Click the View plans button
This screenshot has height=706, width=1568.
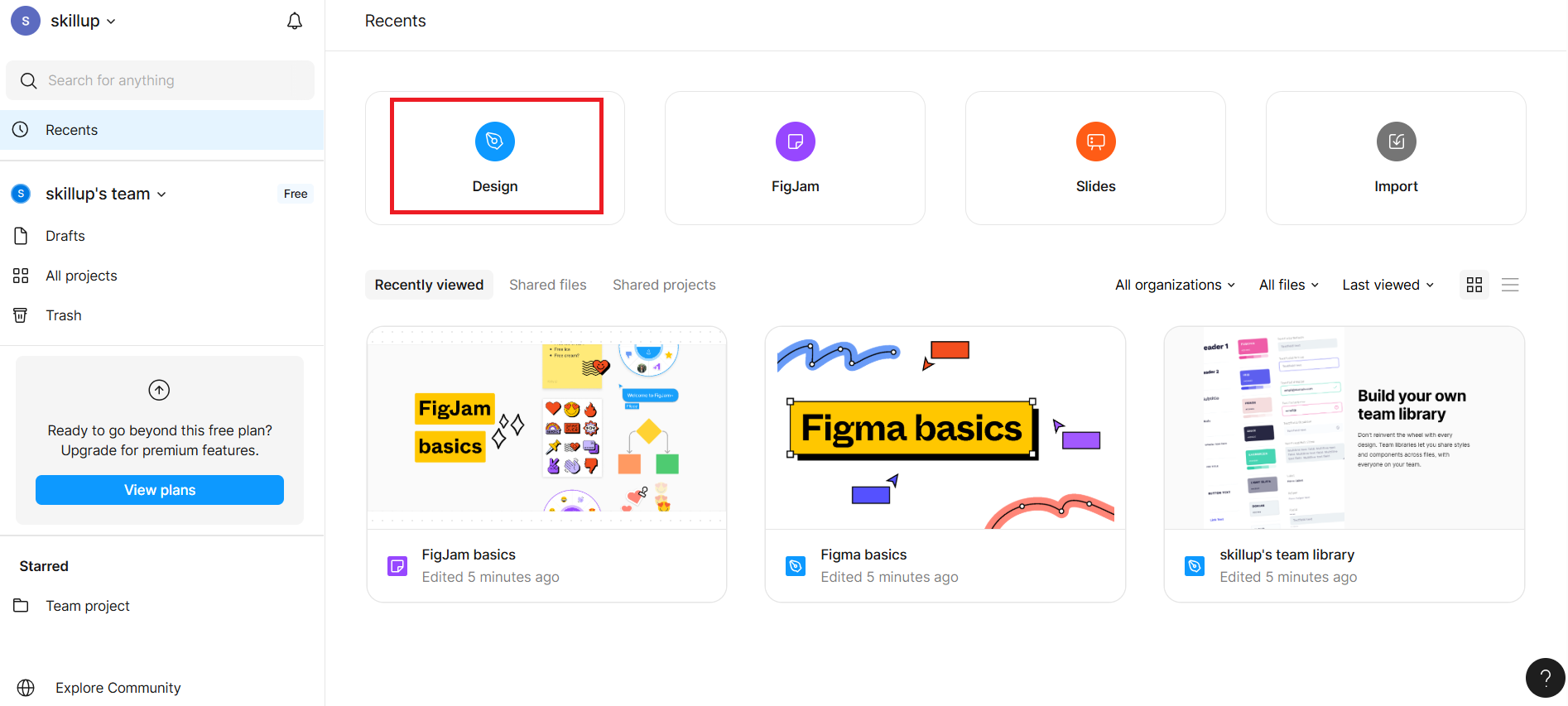click(x=160, y=490)
